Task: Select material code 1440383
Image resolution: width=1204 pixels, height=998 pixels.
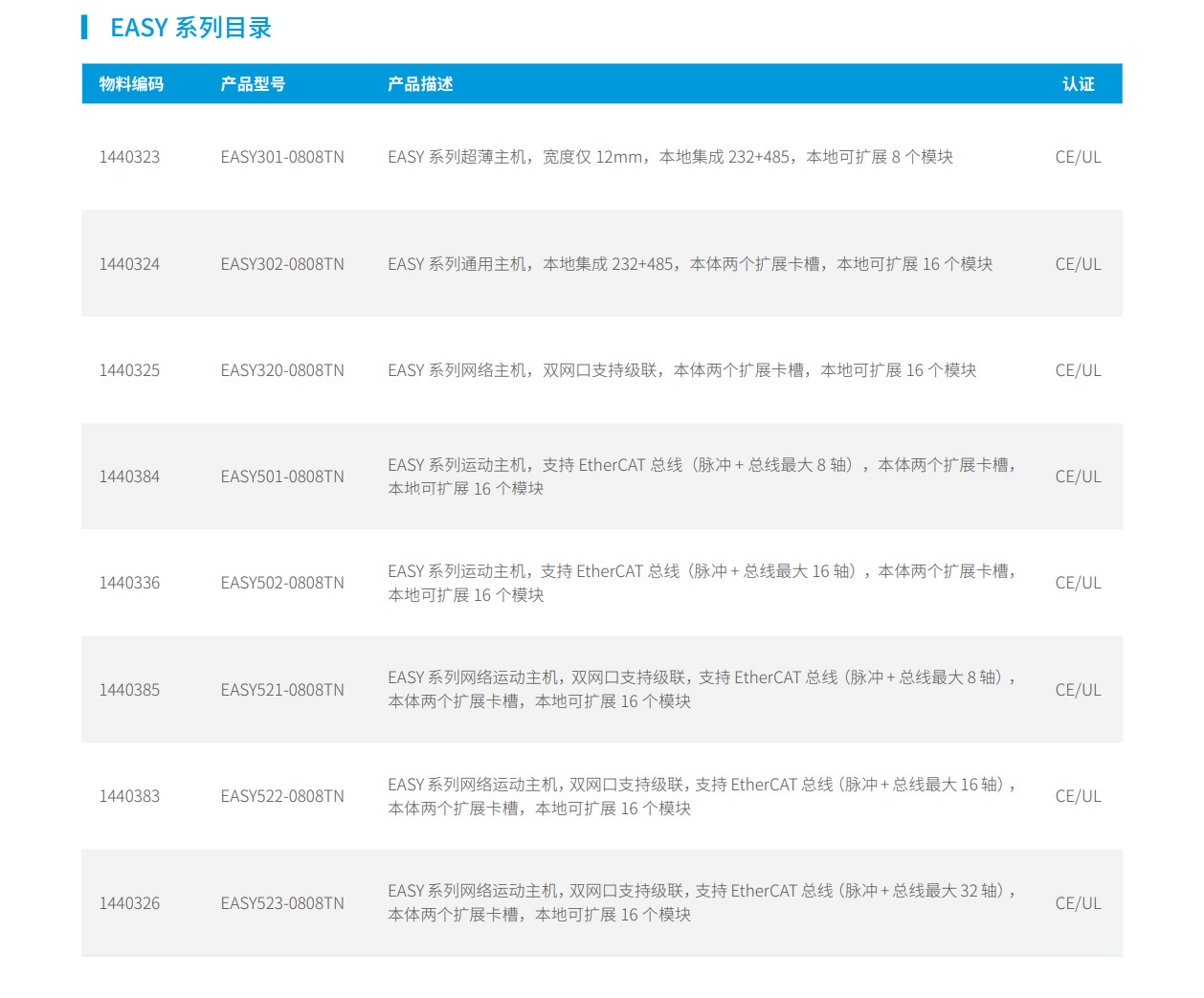Action: (129, 796)
